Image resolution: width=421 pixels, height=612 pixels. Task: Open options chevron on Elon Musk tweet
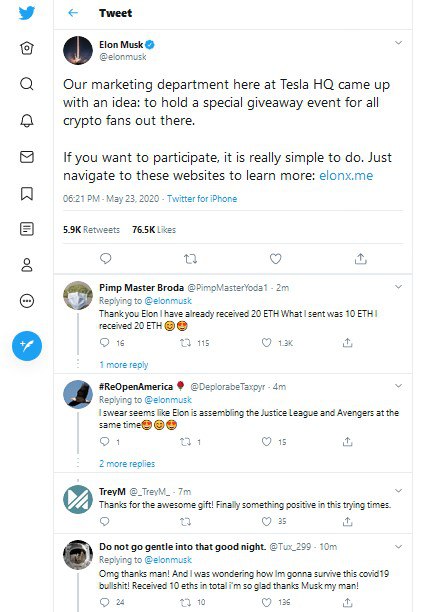398,43
